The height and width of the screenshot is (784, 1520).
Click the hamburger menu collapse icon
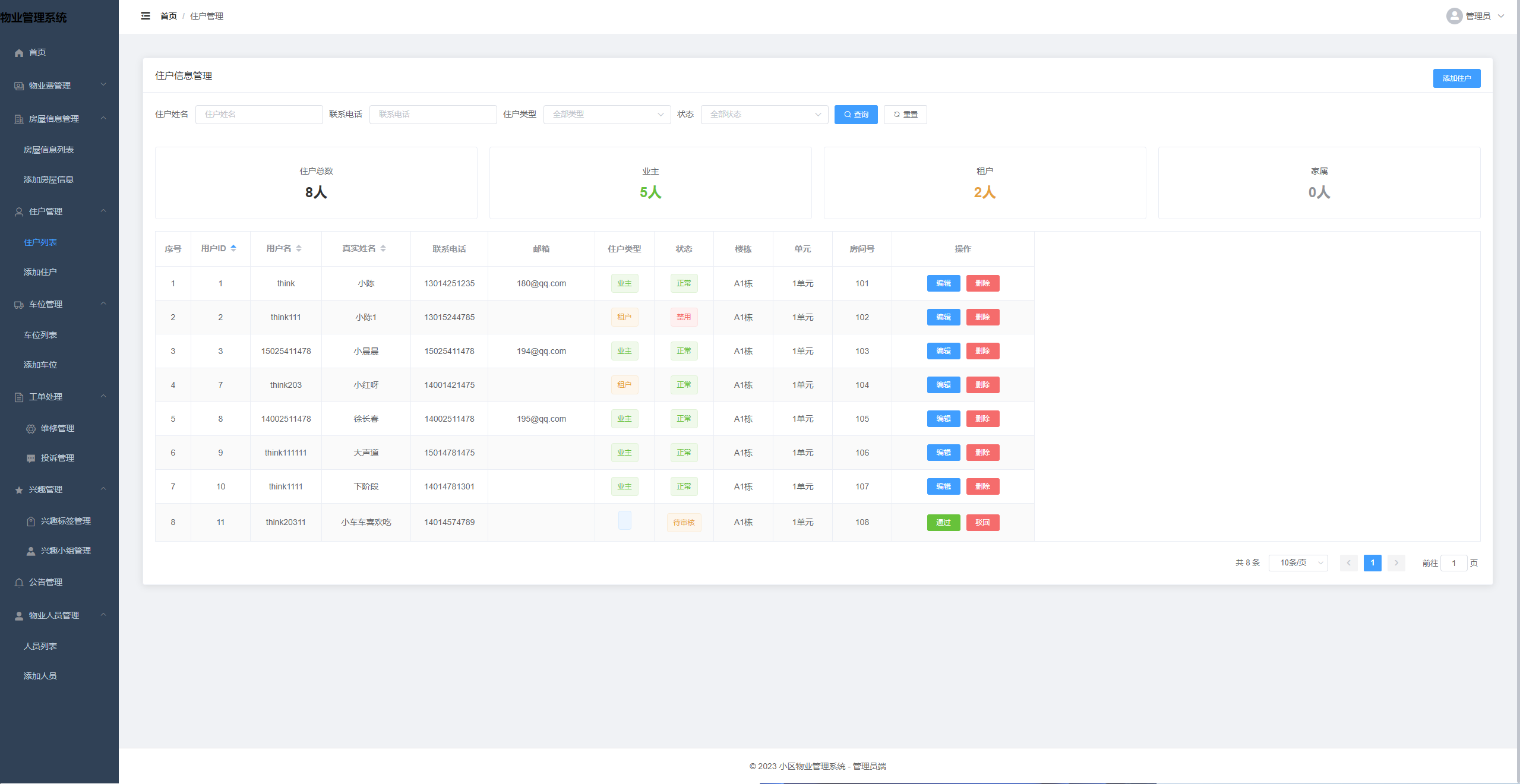(x=146, y=16)
